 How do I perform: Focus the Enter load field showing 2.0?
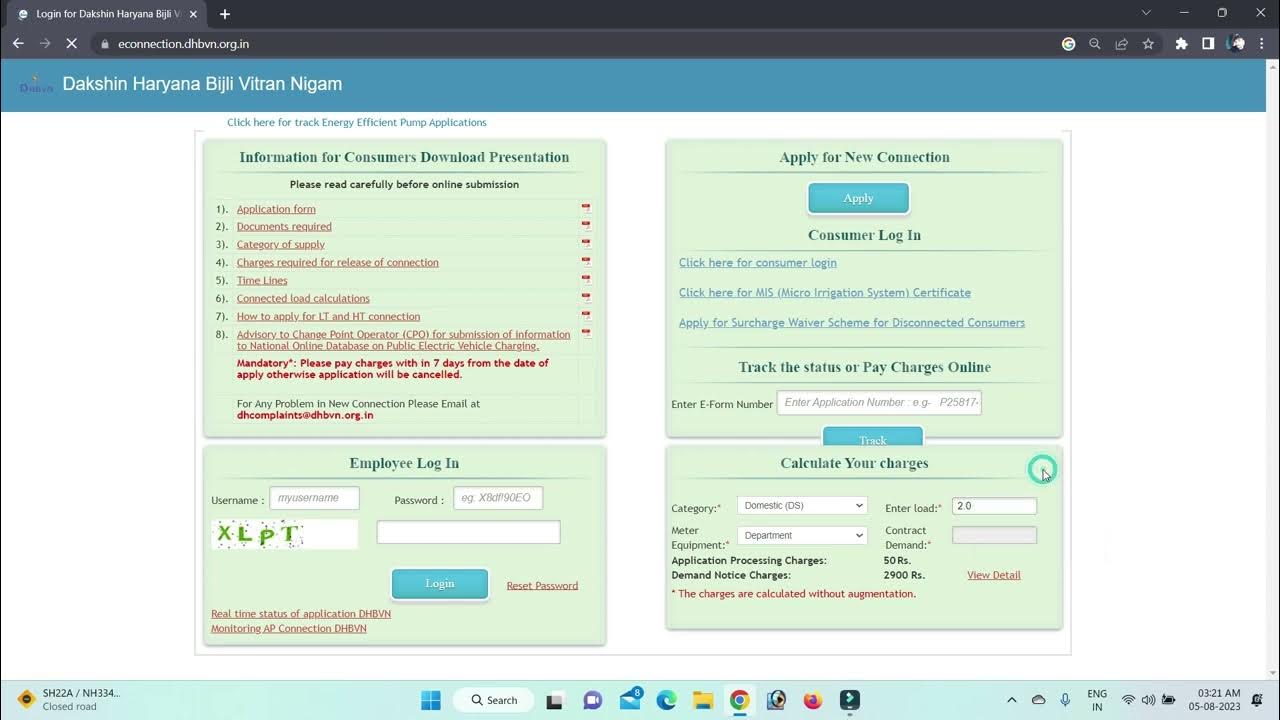coord(994,506)
